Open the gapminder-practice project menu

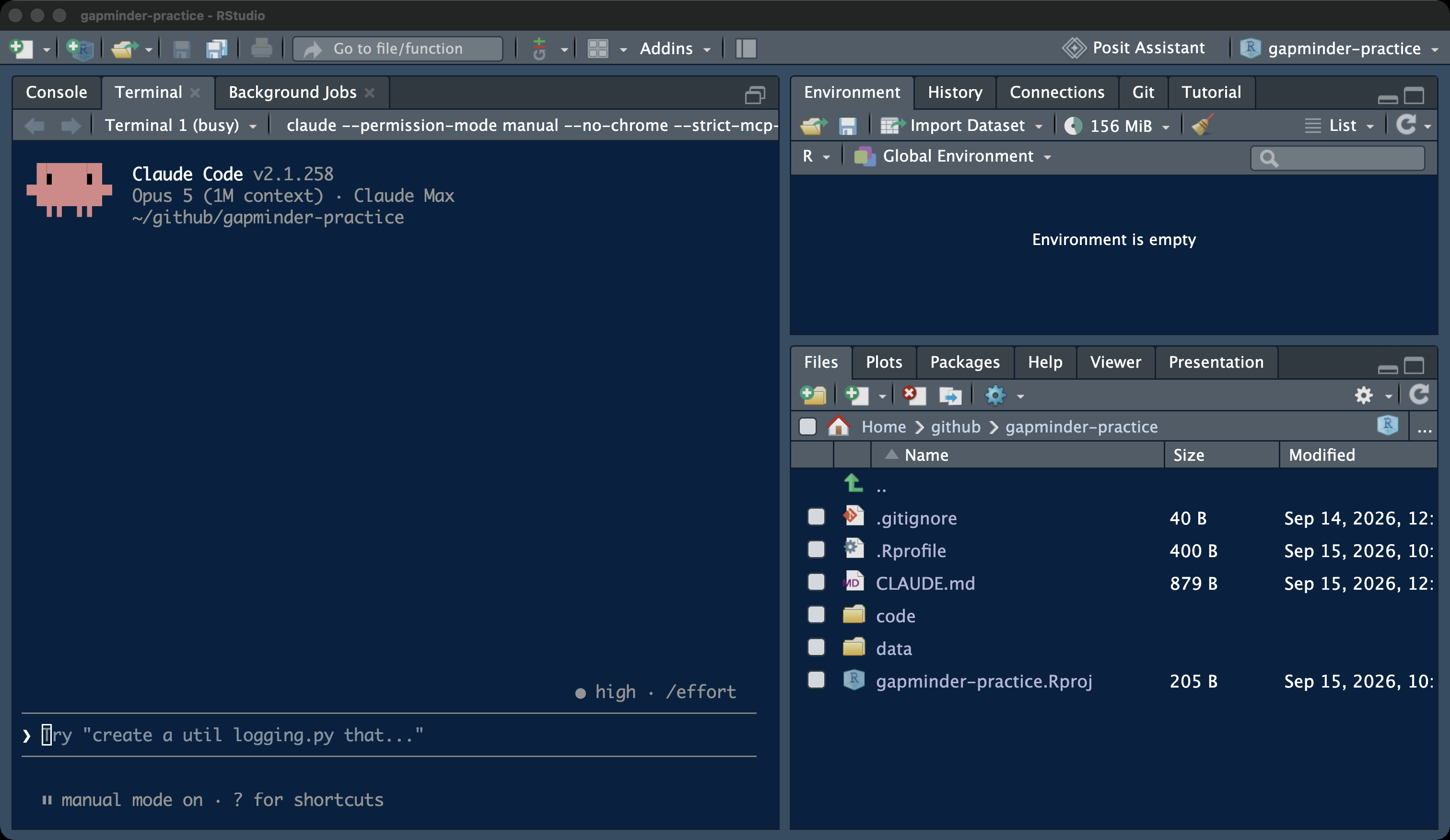1339,48
